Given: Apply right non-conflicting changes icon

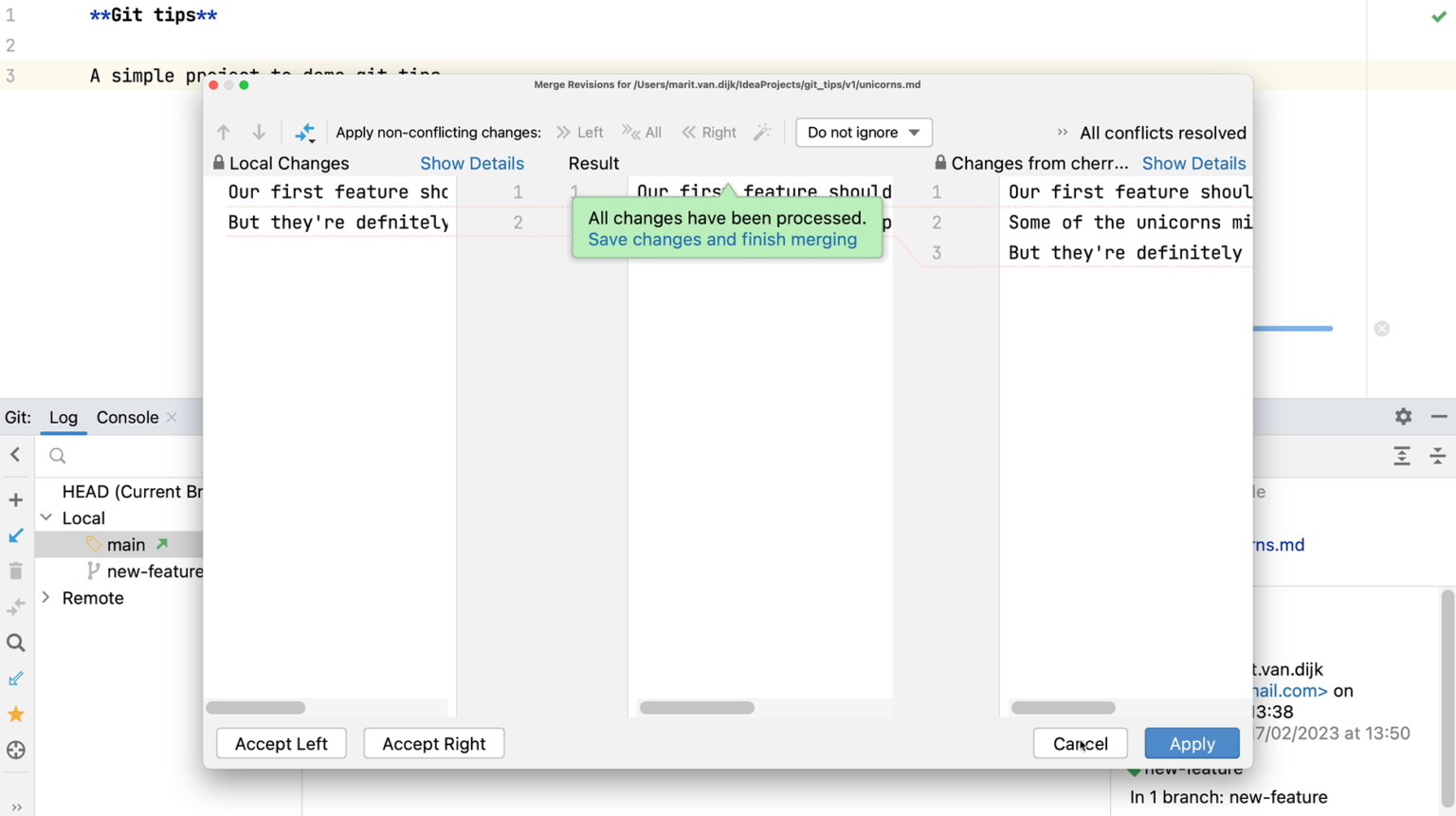Looking at the screenshot, I should pos(709,132).
